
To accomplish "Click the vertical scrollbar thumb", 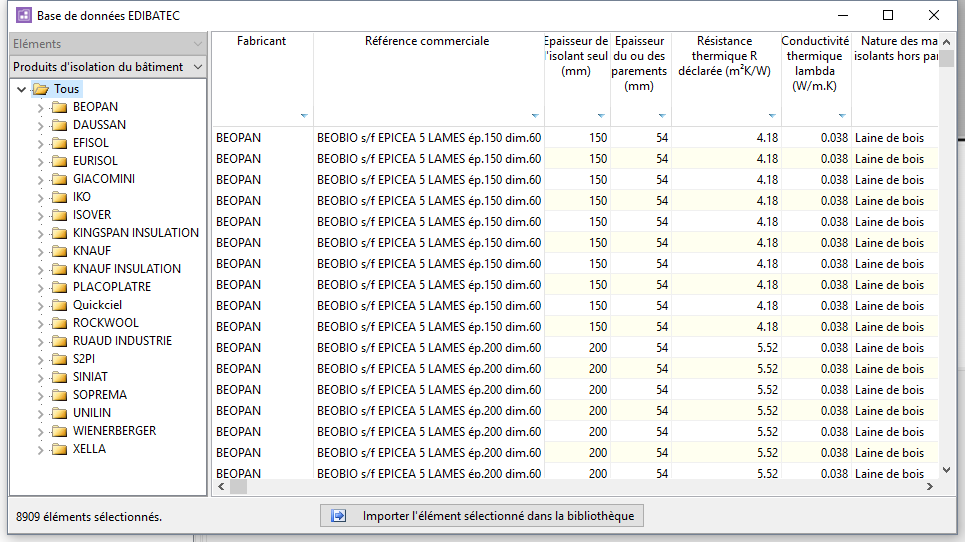I will pos(947,58).
